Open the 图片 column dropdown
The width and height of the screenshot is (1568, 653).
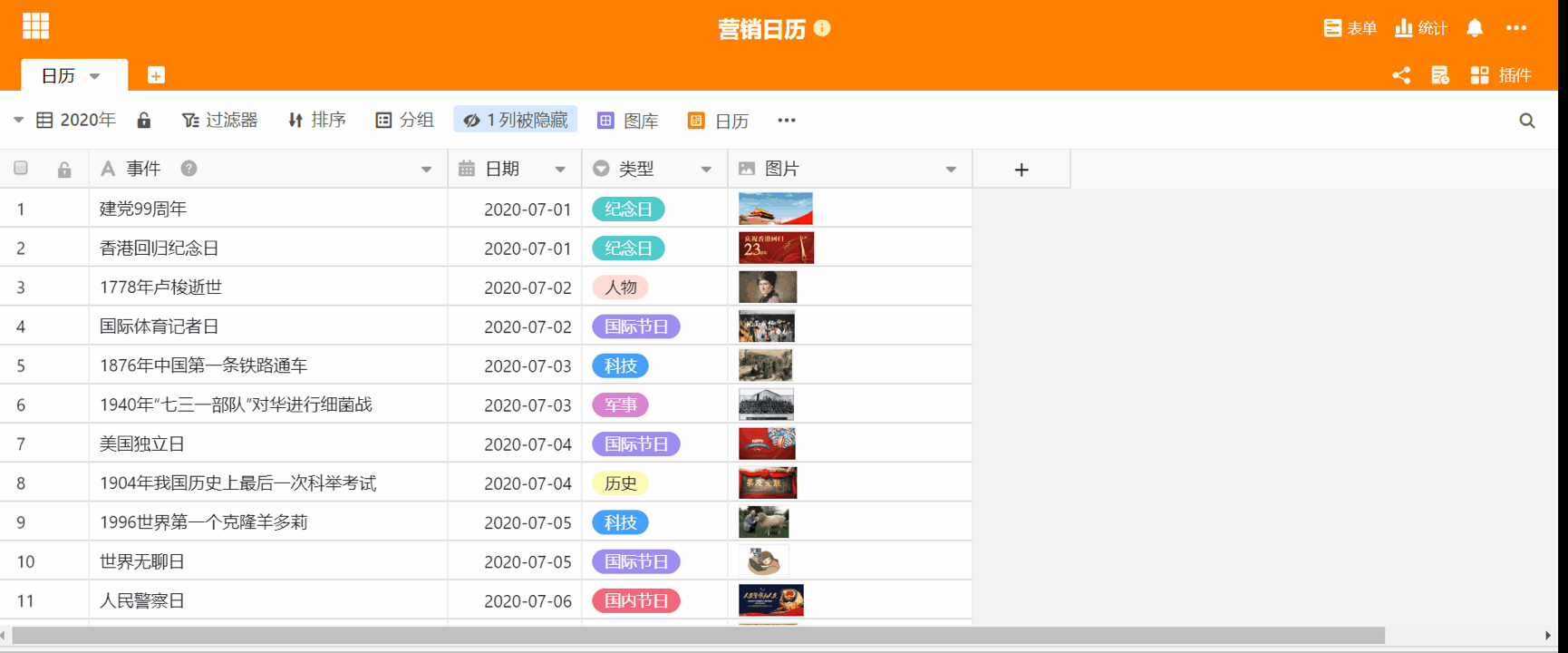point(951,170)
